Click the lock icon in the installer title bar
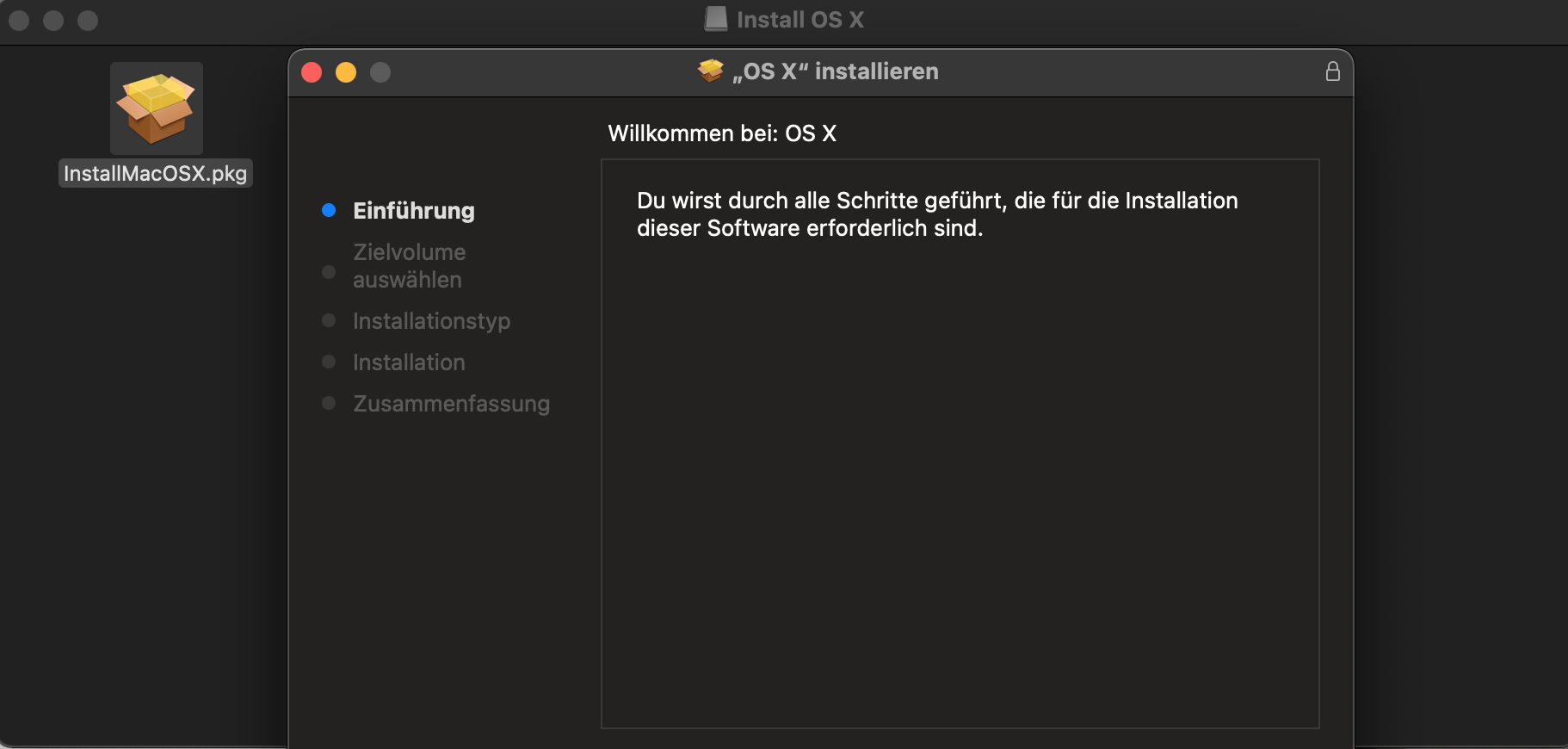Screen dimensions: 1568x749 coord(1332,71)
